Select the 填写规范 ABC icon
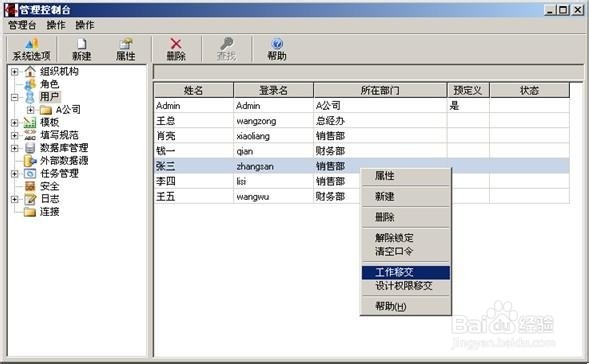589x364 pixels. tap(30, 135)
